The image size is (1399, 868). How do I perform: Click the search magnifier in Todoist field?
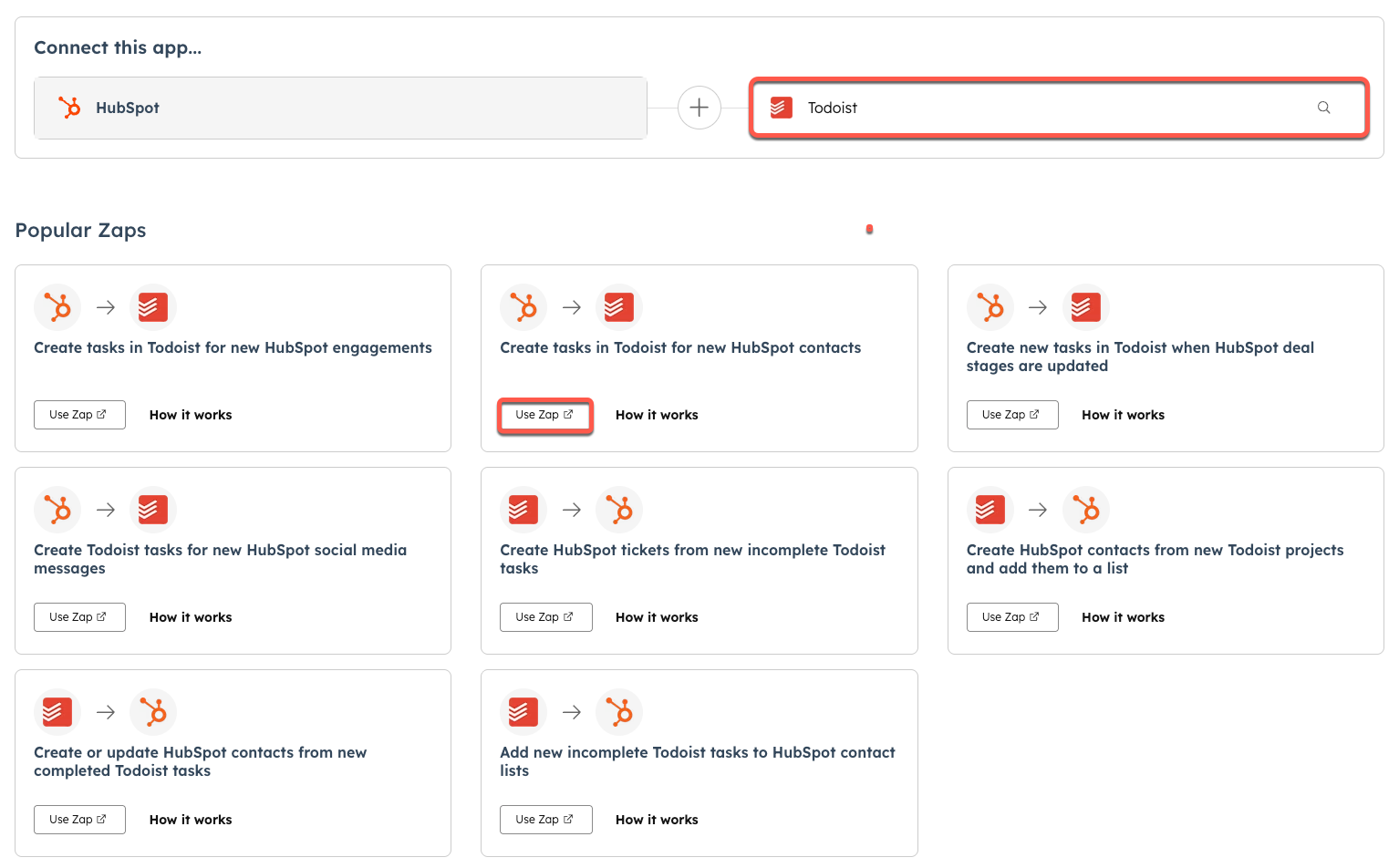tap(1323, 108)
